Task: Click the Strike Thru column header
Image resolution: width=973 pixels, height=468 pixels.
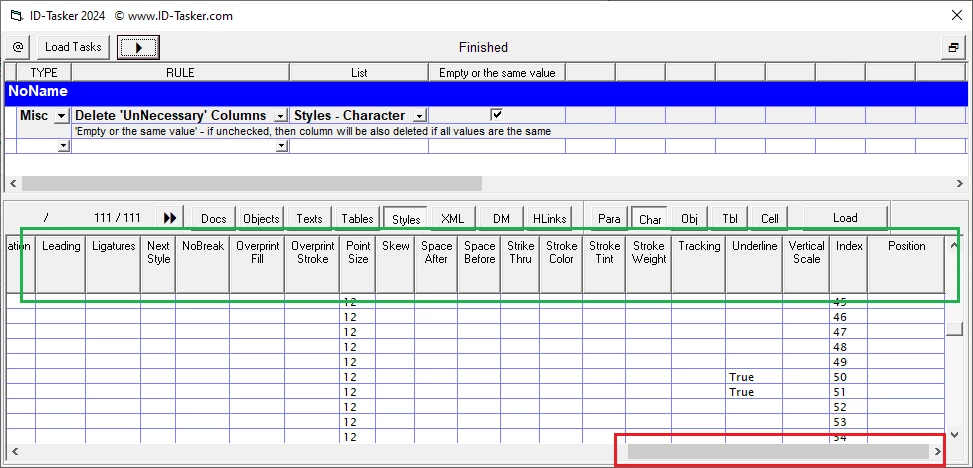Action: coord(521,264)
